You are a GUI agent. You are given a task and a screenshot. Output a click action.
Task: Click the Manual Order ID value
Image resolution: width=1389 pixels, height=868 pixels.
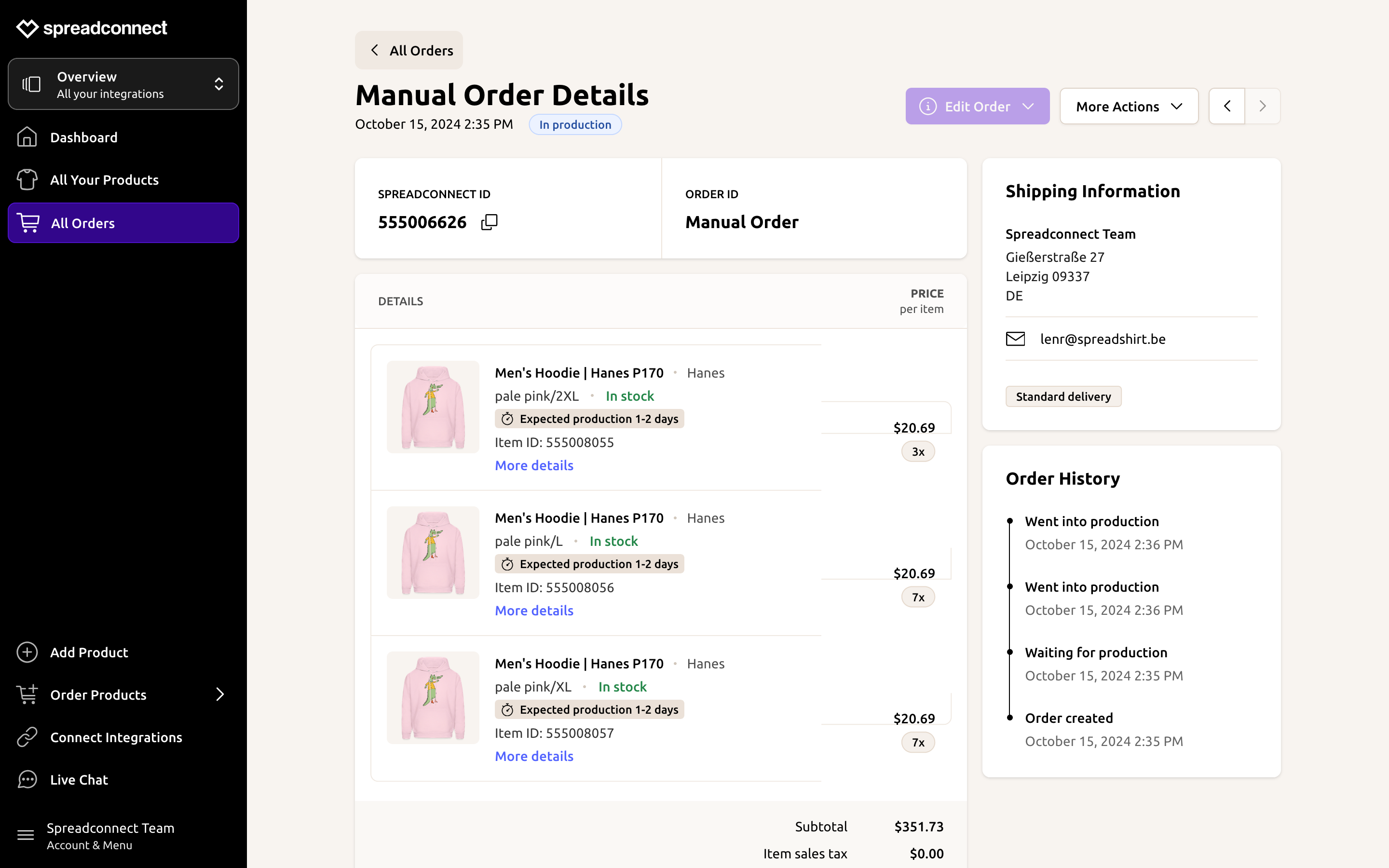[x=742, y=222]
